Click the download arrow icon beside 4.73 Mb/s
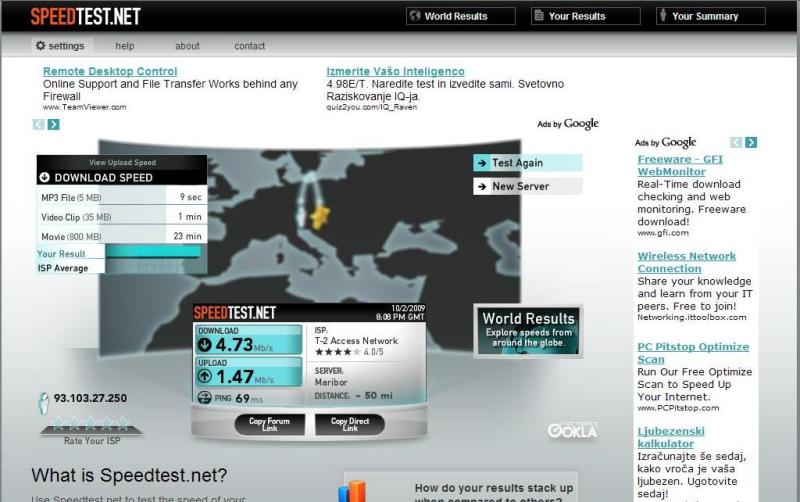The height and width of the screenshot is (502, 800). click(x=206, y=346)
